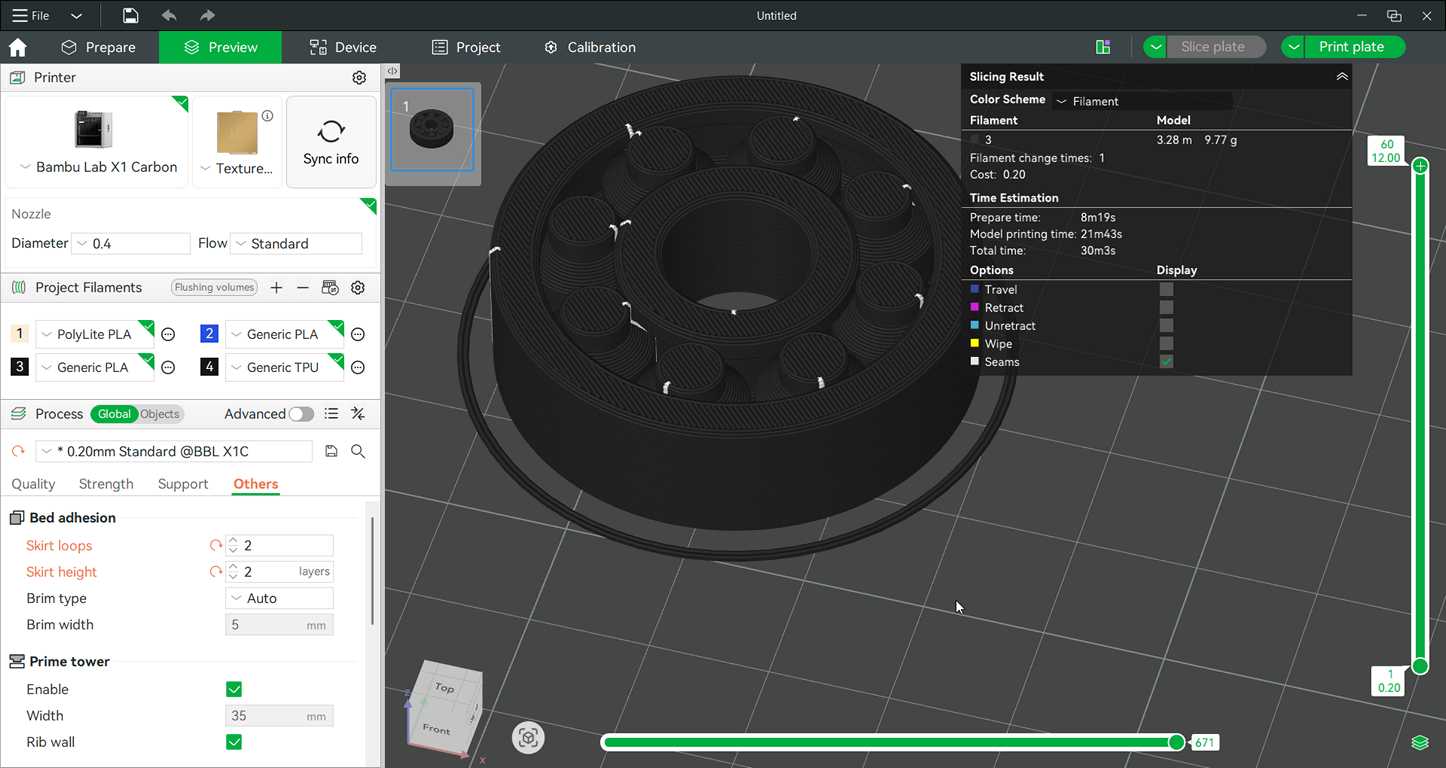Switch to the Calibration tab

[590, 47]
